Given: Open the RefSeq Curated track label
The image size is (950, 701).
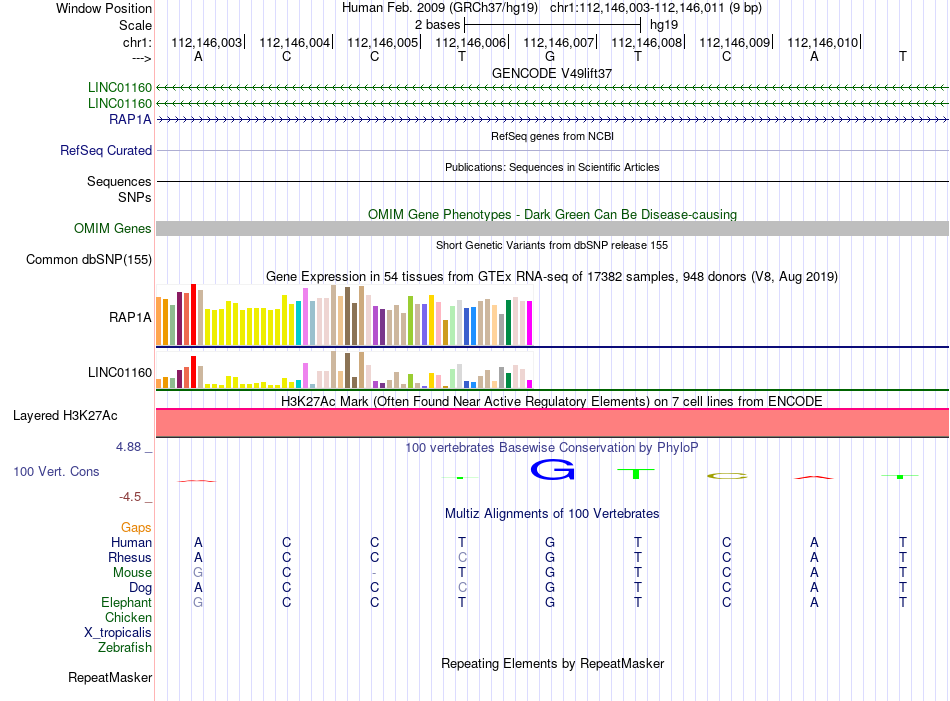Looking at the screenshot, I should [x=106, y=150].
